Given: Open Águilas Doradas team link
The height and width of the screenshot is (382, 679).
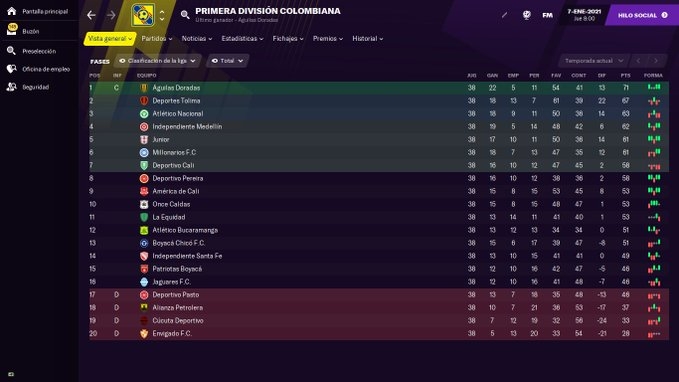Looking at the screenshot, I should (176, 88).
